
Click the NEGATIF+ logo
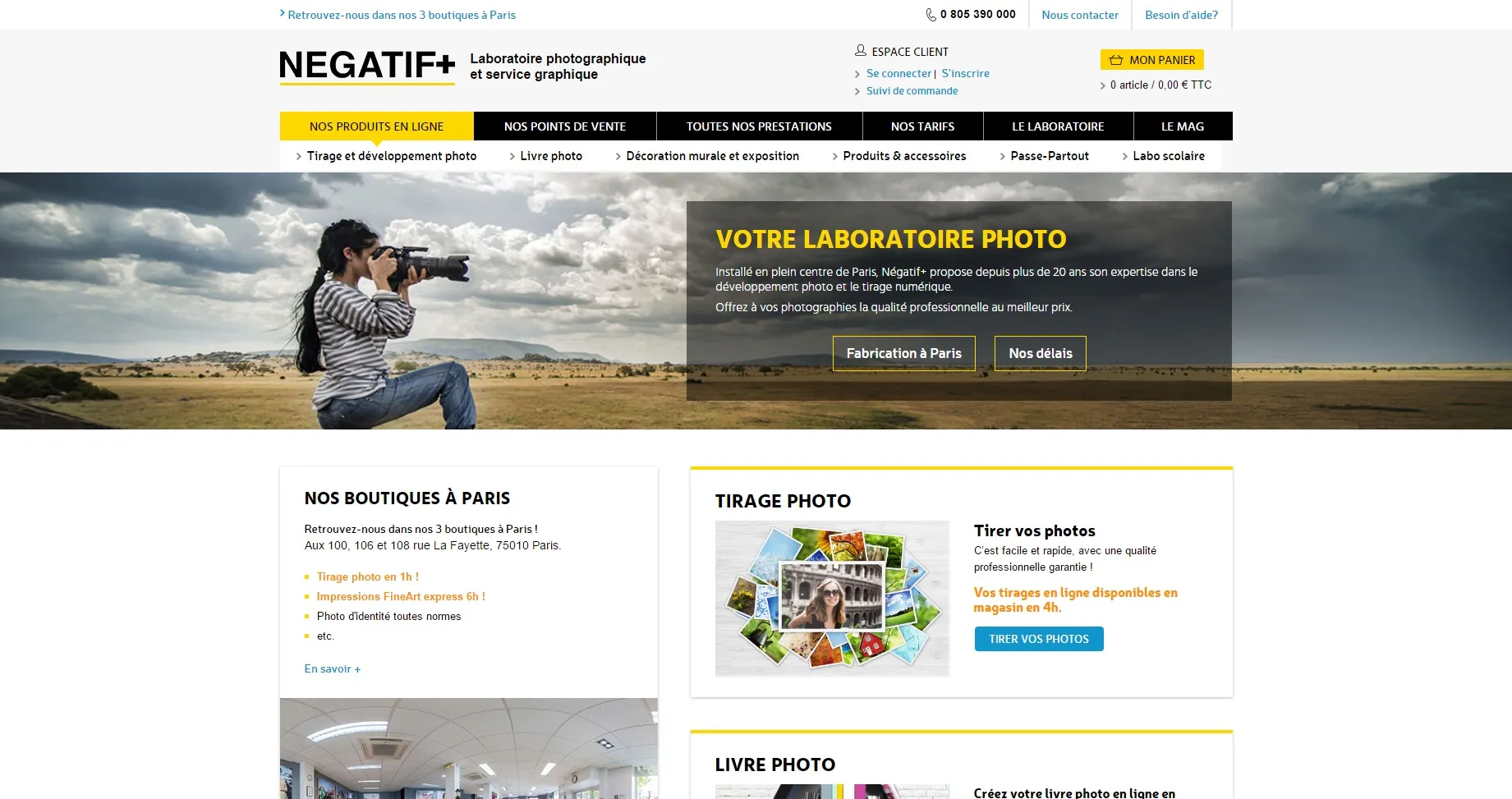tap(366, 66)
